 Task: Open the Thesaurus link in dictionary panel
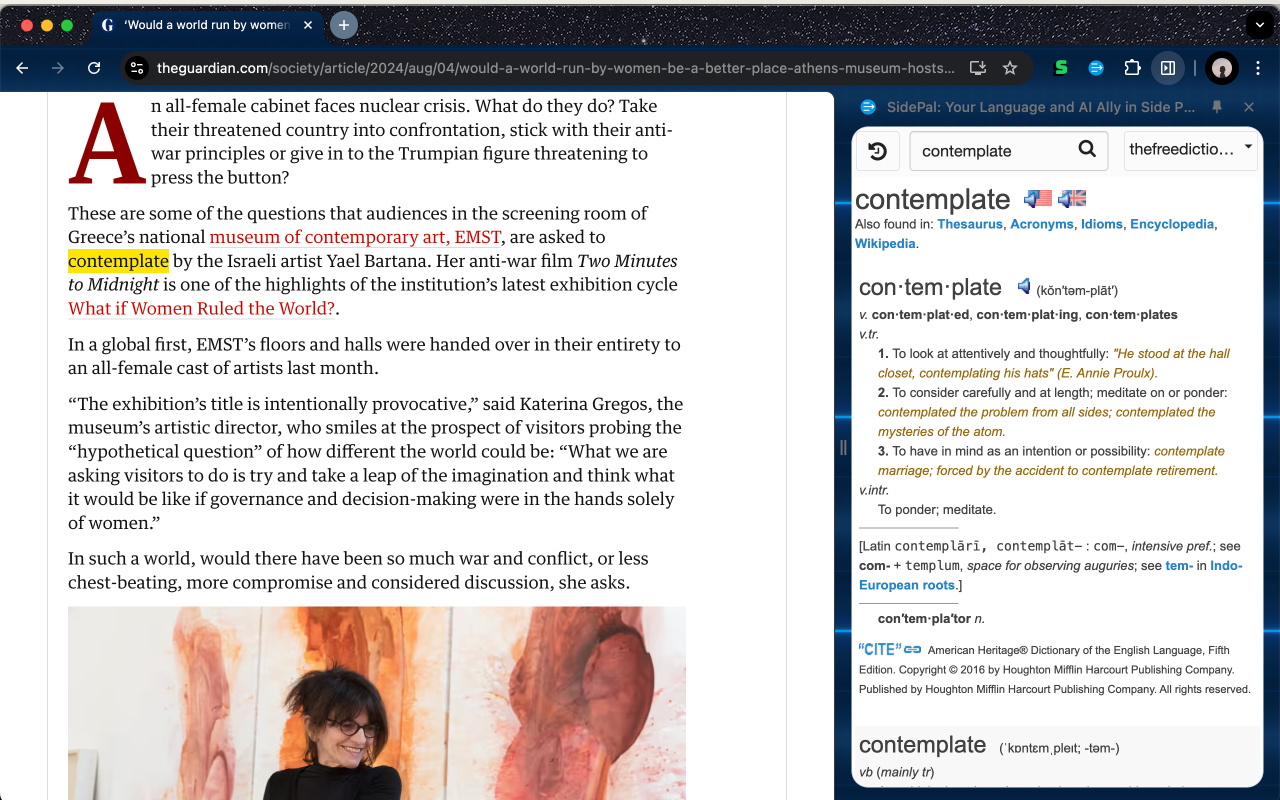pyautogui.click(x=970, y=224)
